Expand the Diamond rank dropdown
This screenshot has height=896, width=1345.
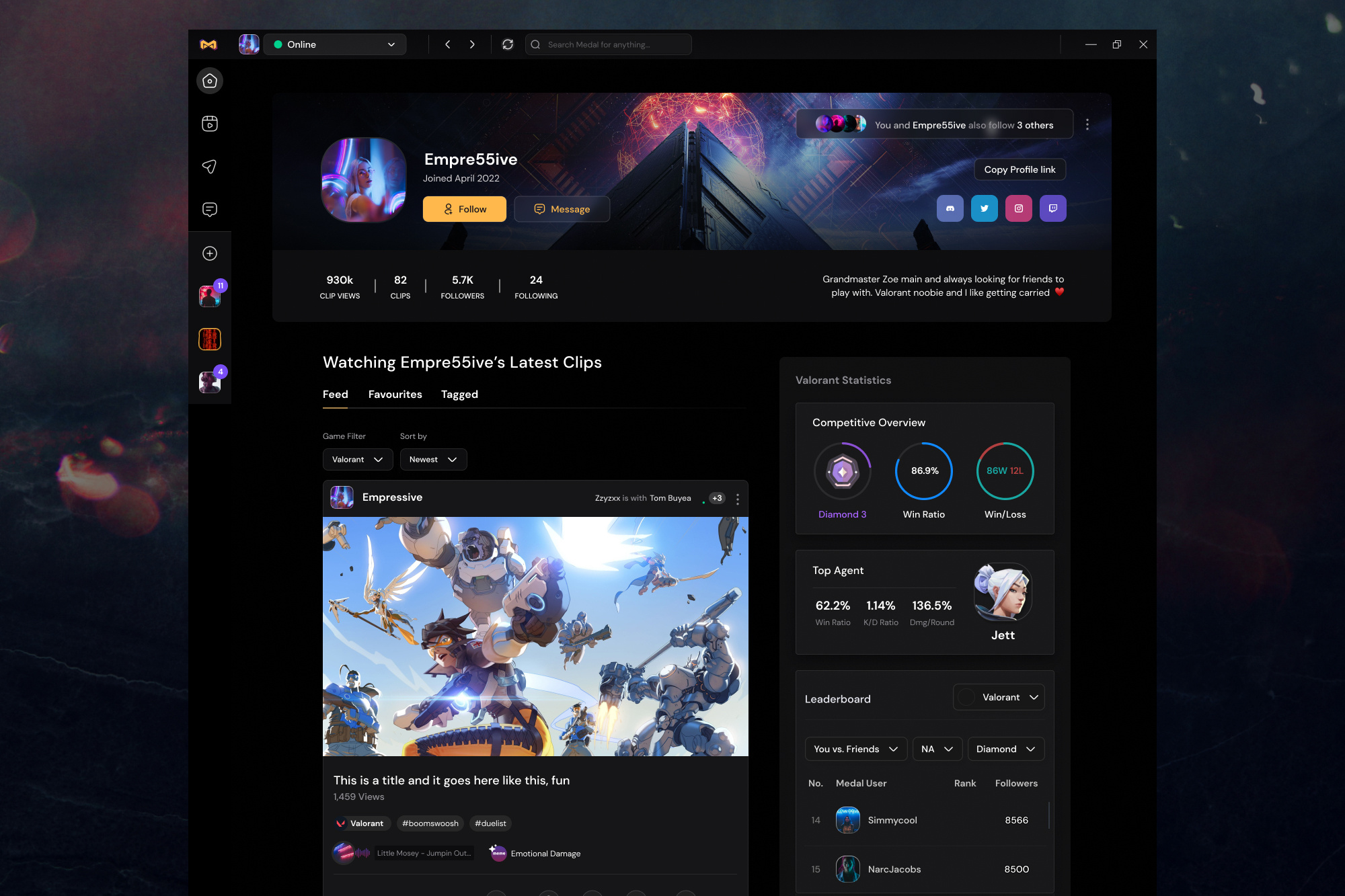(1006, 749)
